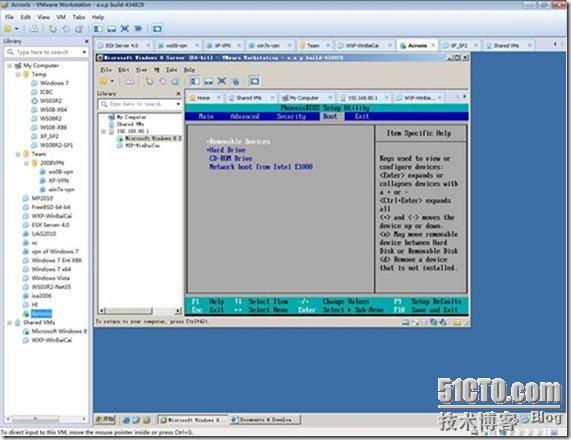Click Hard Drive boot entry
Screen dimensions: 571x440
(x=226, y=150)
